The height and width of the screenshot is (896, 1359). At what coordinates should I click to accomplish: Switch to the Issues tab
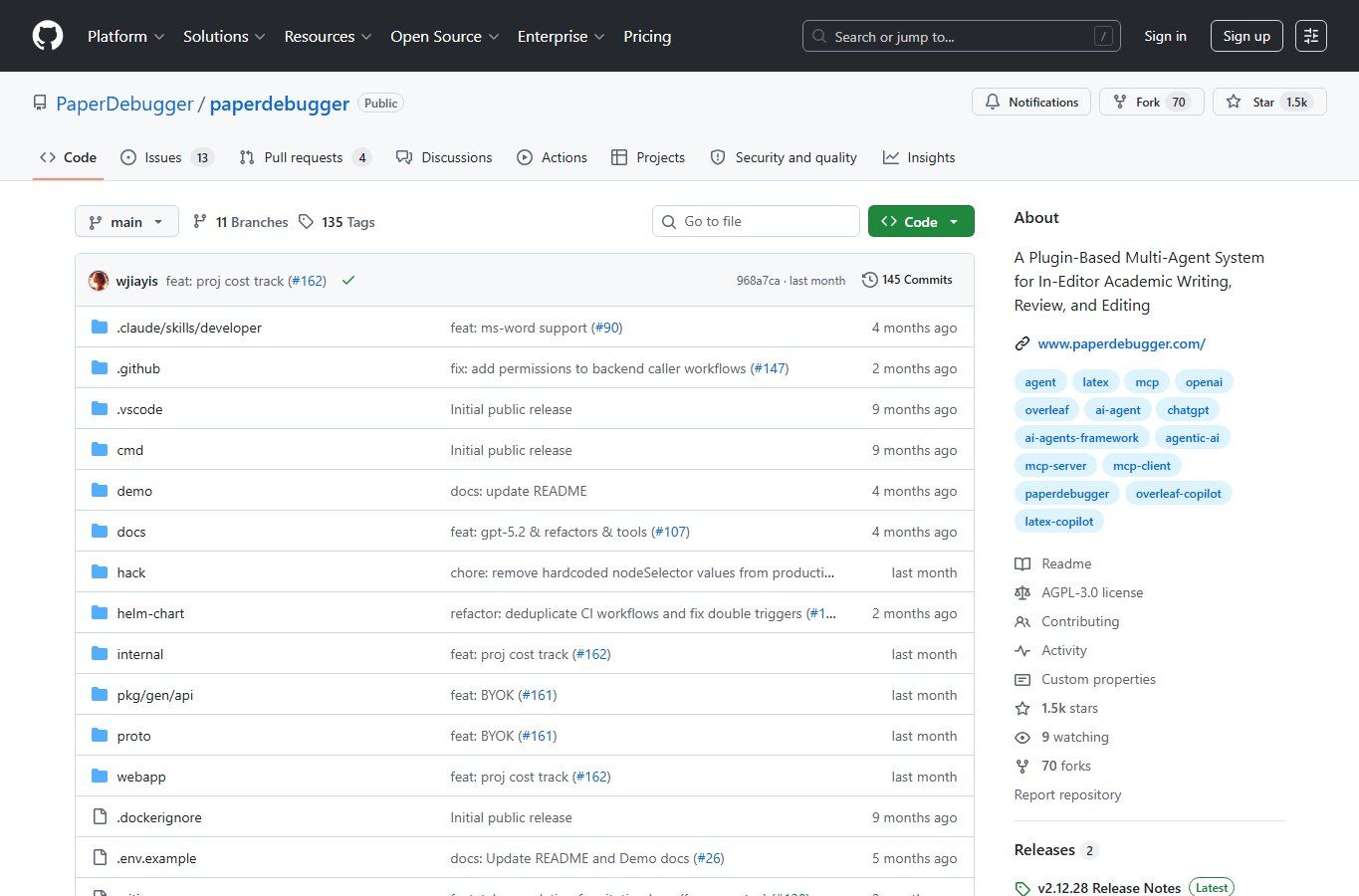[x=166, y=157]
